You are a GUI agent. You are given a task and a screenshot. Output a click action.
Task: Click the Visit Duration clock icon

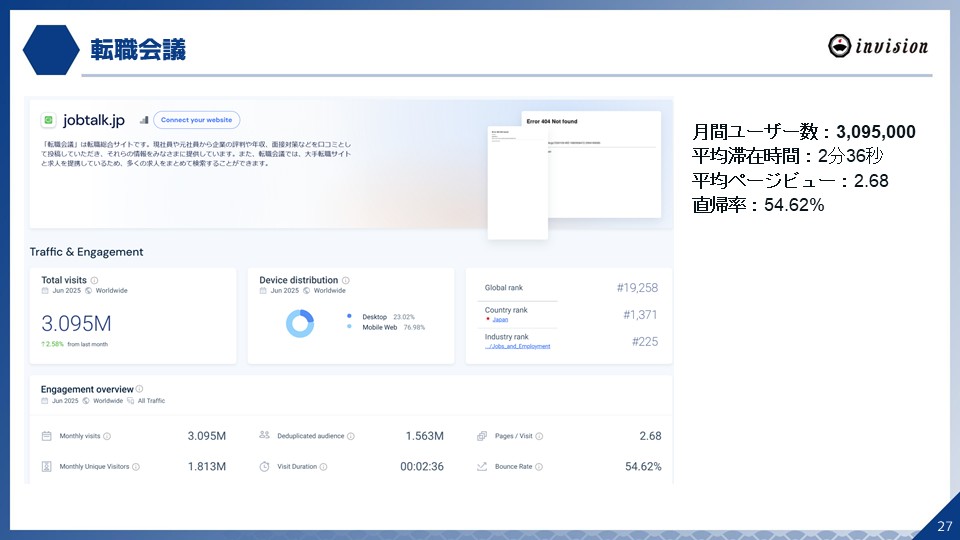(264, 467)
